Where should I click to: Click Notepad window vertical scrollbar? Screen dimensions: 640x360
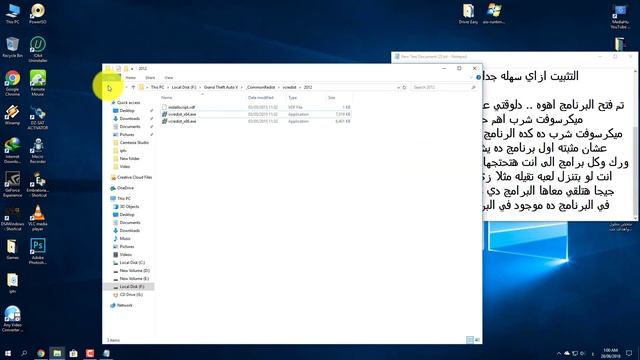tap(636, 143)
